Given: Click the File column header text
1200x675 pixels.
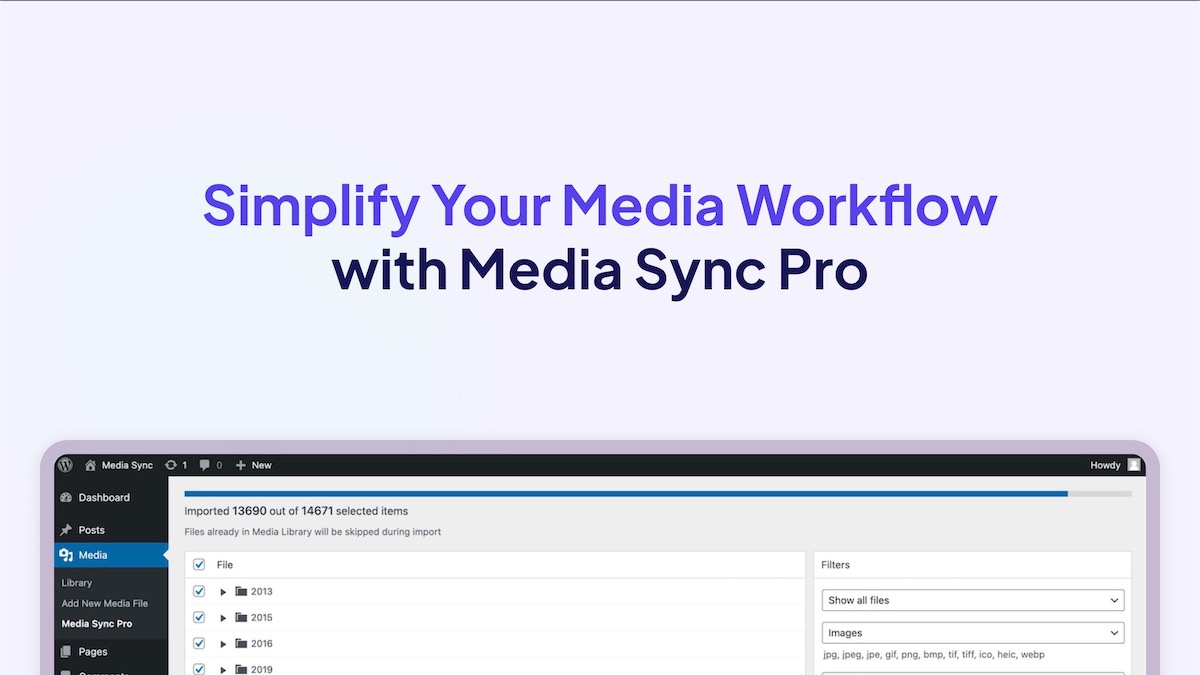Looking at the screenshot, I should (225, 565).
